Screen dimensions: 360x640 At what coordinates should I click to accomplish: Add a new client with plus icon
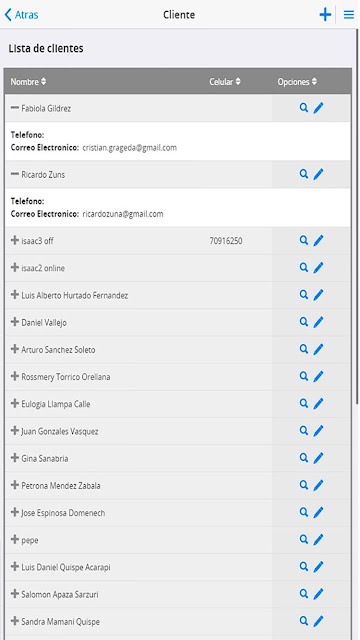[325, 15]
